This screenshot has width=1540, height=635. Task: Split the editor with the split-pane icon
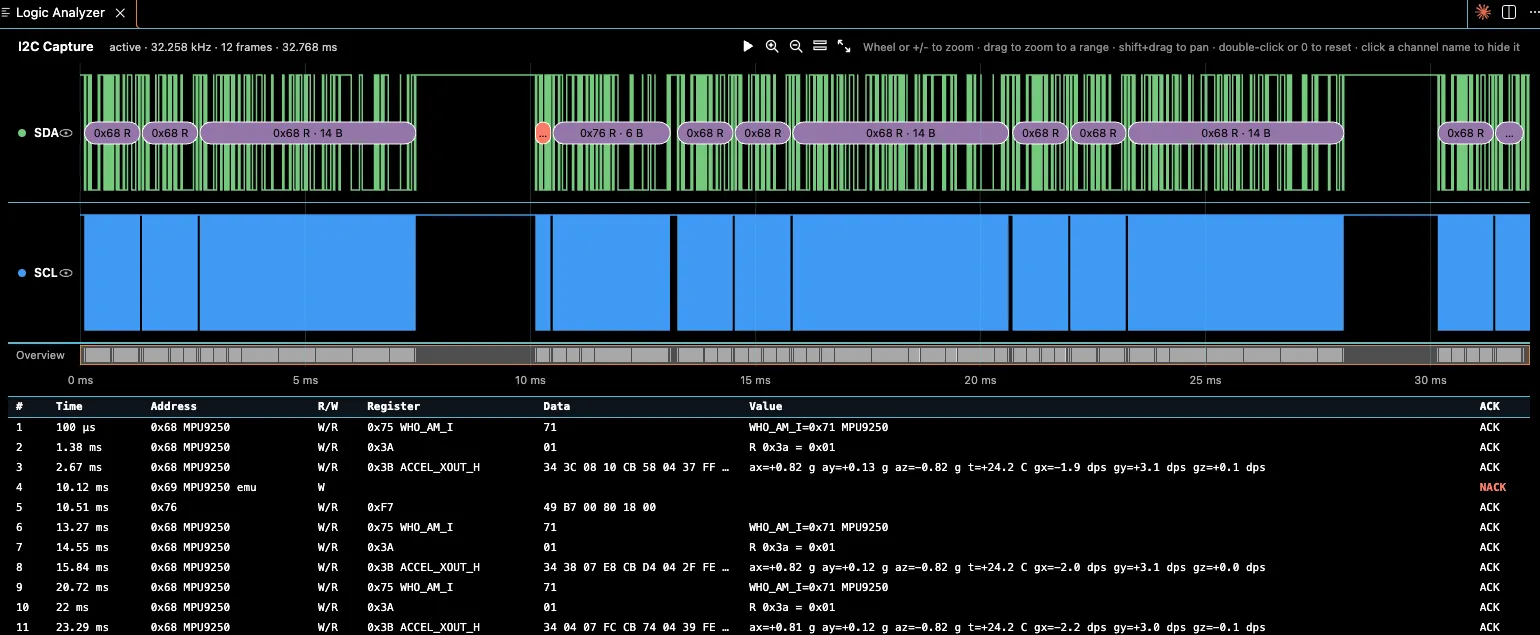1509,12
